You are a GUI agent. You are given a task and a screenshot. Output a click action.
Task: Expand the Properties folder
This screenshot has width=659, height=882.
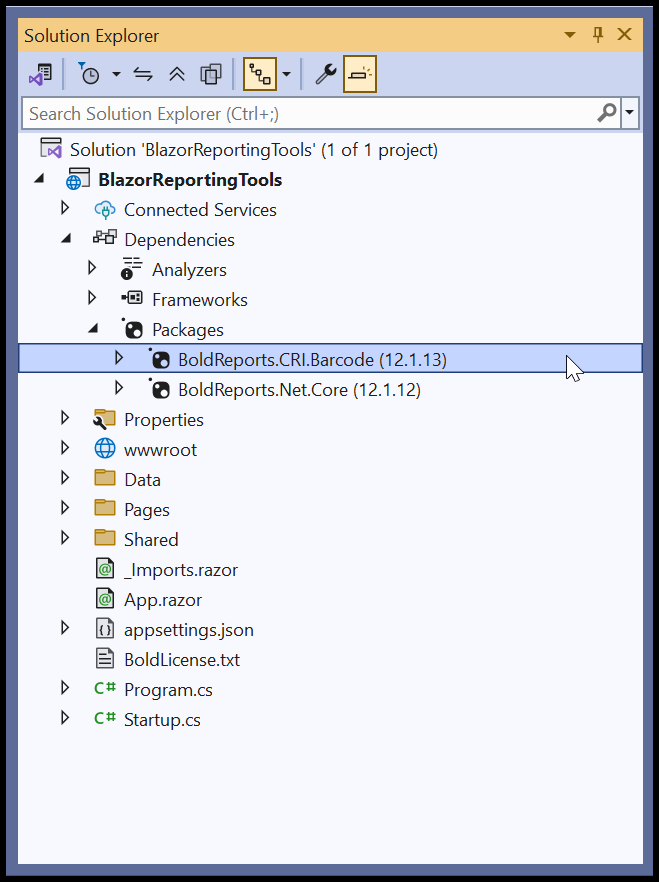[65, 417]
